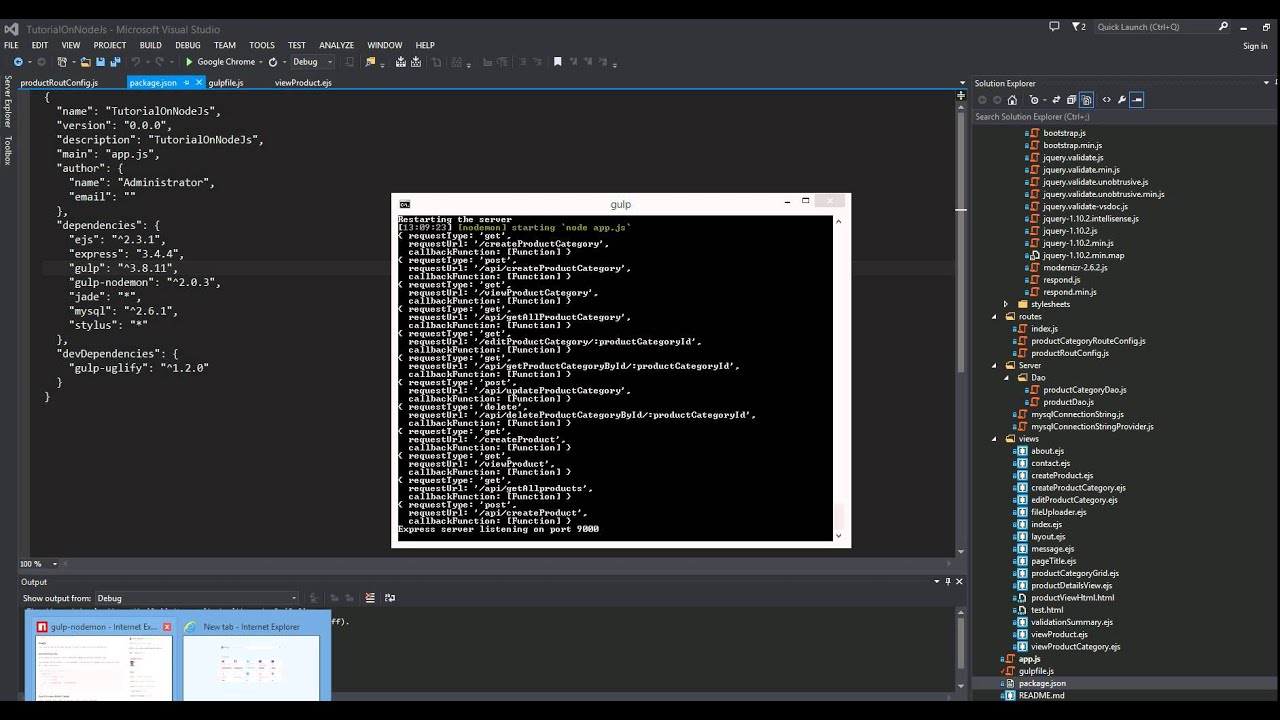Click Clear All icon in Output panel

[370, 598]
